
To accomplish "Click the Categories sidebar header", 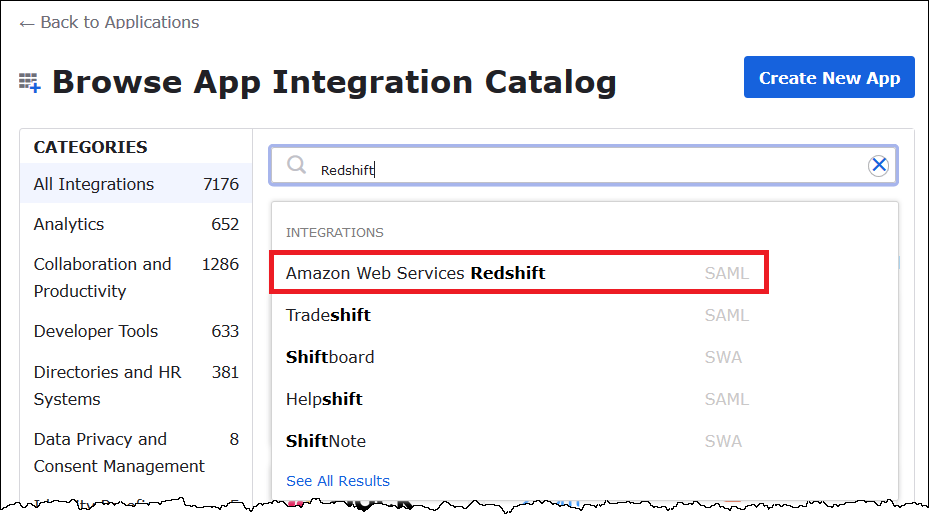I will tap(90, 147).
